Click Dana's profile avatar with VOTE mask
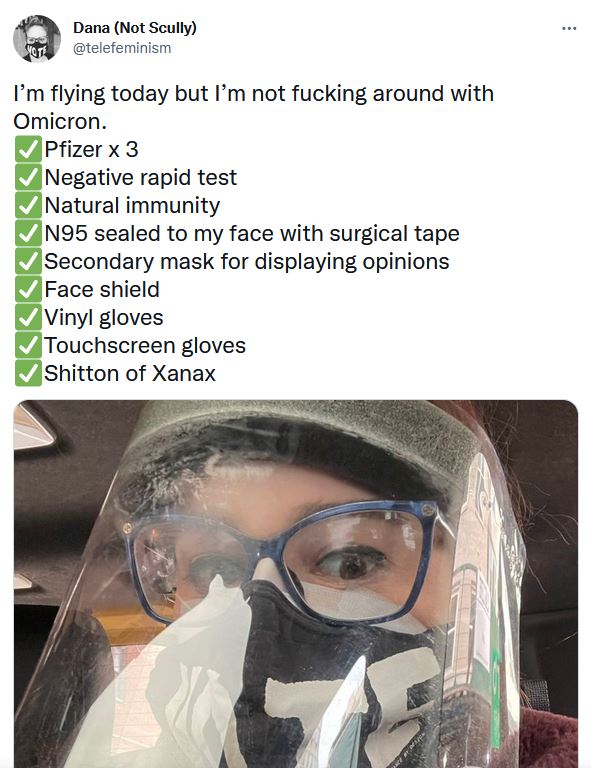Image resolution: width=591 pixels, height=768 pixels. [37, 39]
